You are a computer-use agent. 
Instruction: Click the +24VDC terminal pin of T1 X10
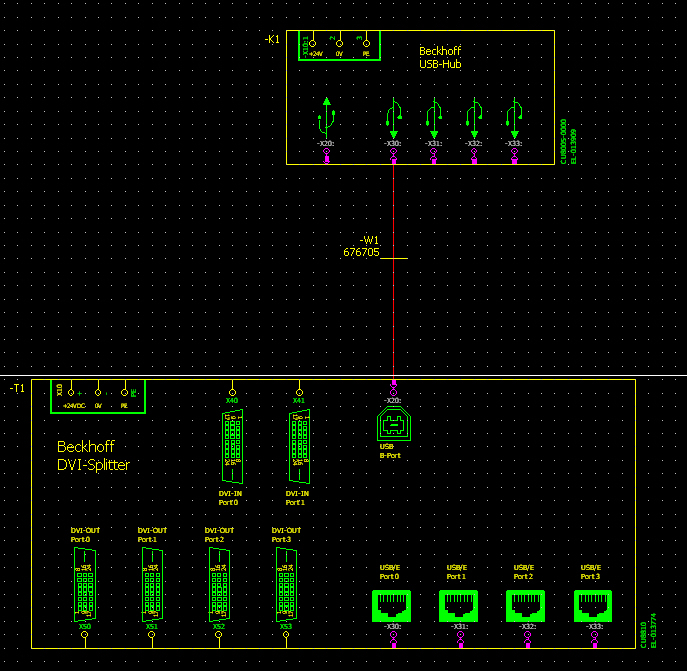point(71,392)
